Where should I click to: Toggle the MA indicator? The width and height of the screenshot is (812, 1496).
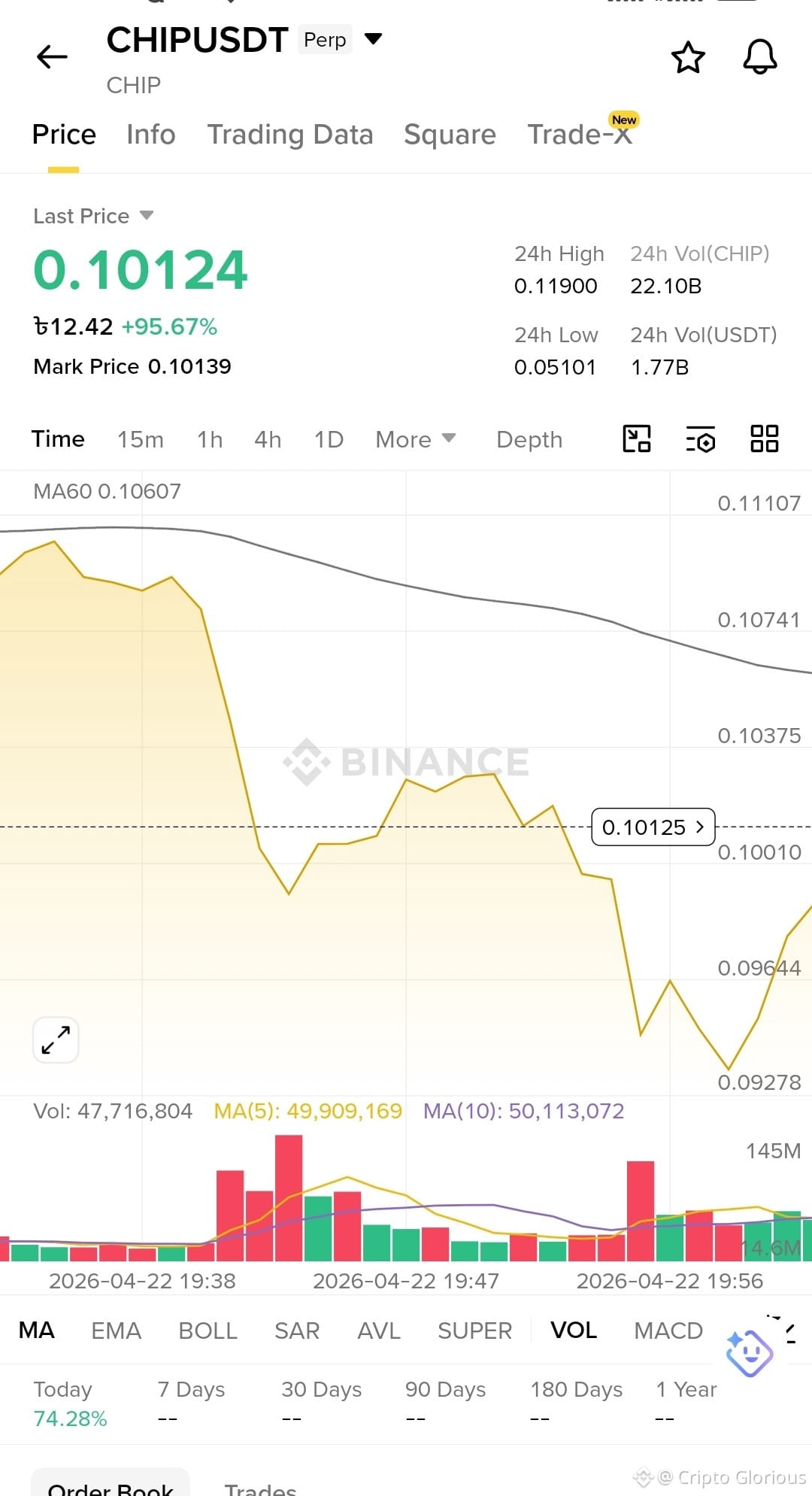[x=36, y=1330]
